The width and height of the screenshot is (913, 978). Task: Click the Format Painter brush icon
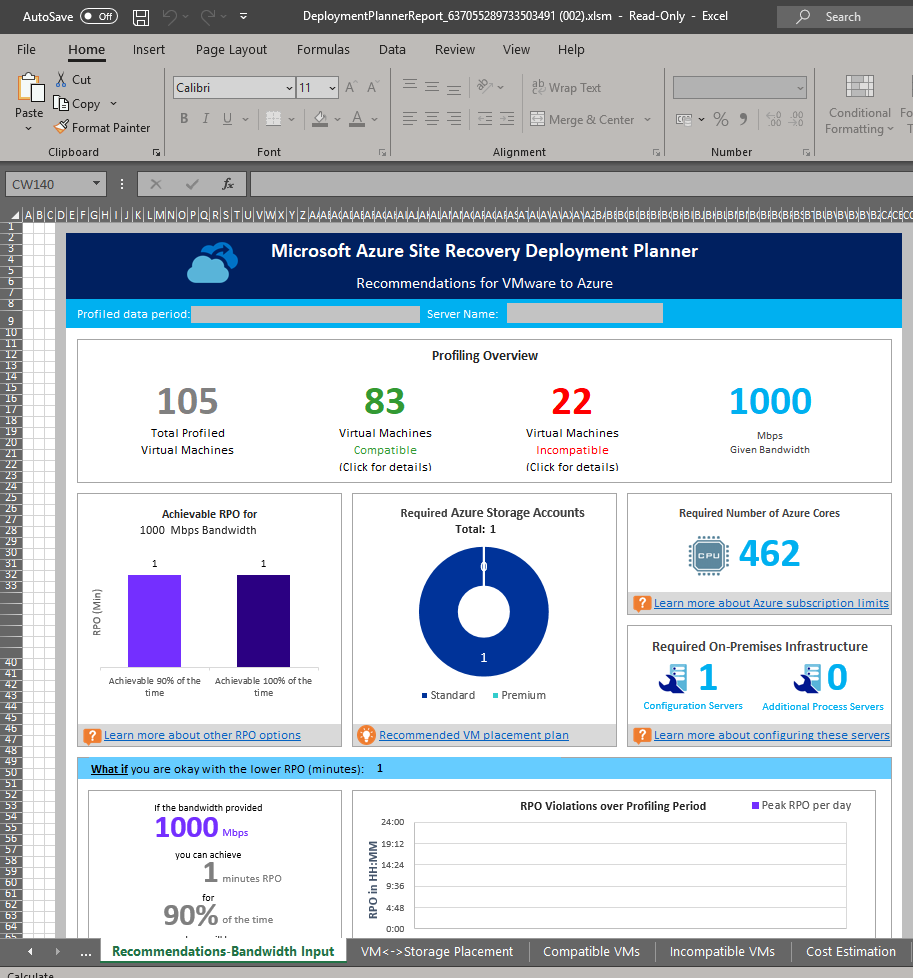point(61,127)
